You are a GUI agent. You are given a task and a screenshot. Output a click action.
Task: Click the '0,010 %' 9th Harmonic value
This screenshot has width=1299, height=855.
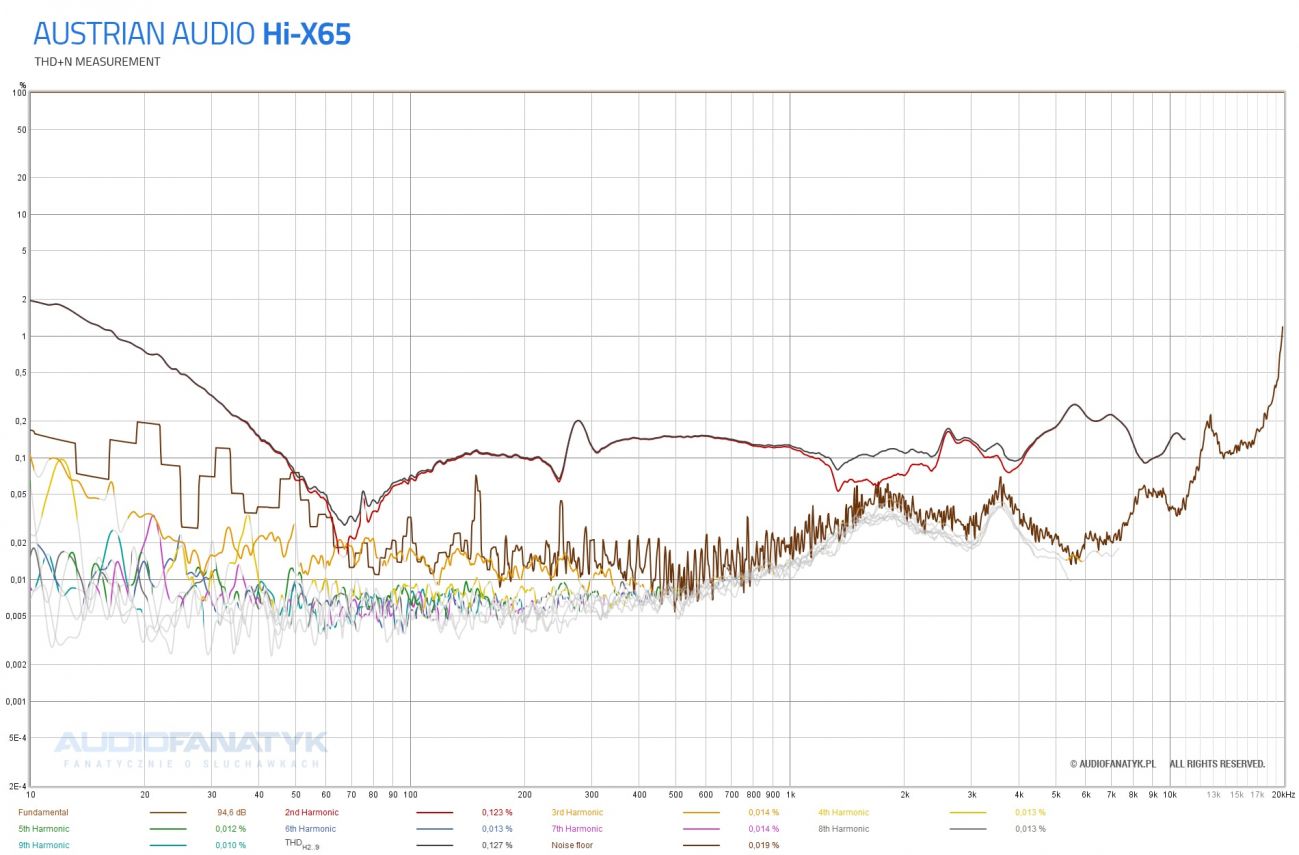(x=231, y=845)
